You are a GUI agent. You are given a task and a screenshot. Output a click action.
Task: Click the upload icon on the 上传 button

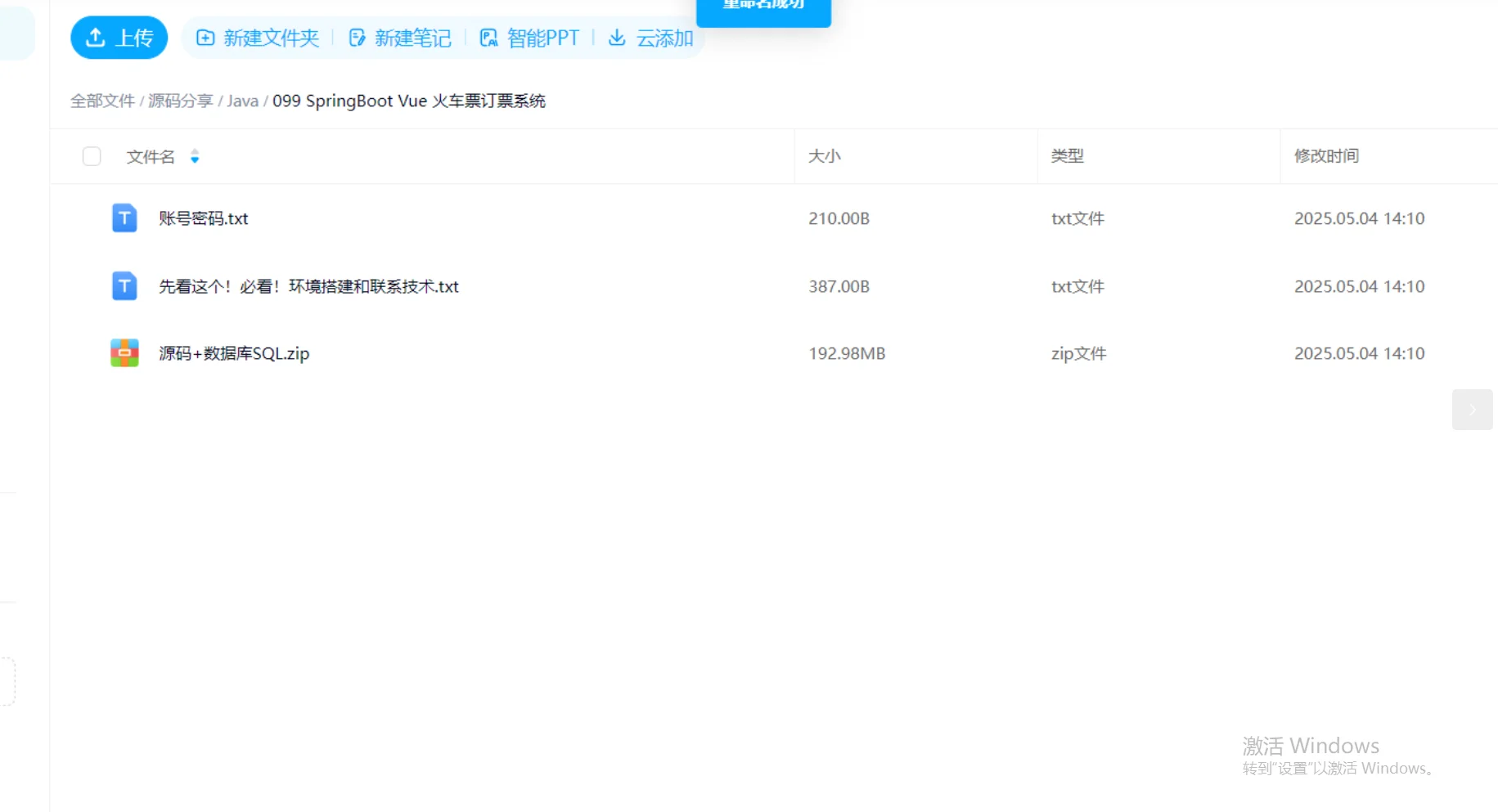(x=96, y=37)
